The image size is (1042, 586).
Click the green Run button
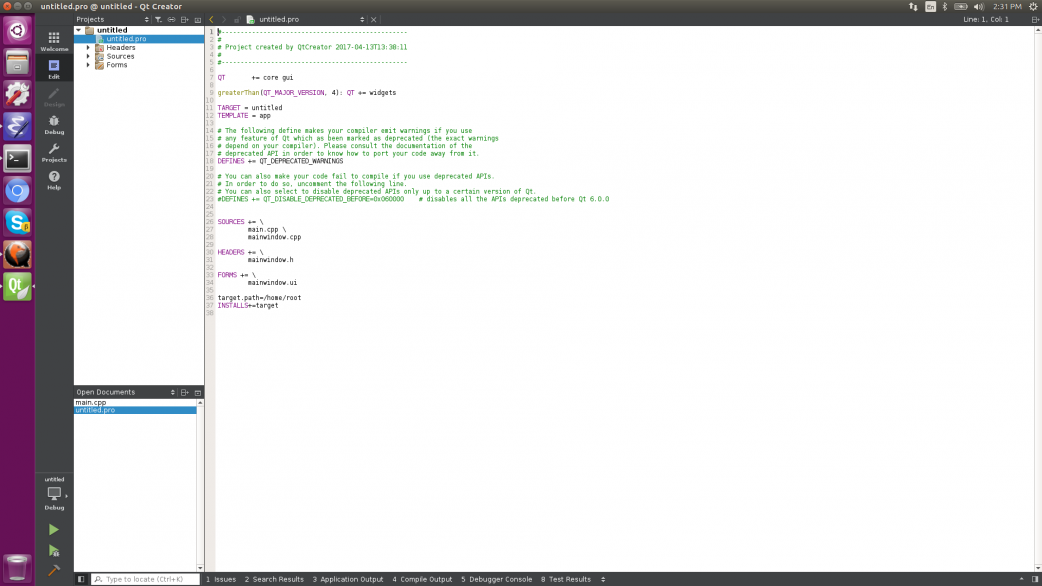54,530
